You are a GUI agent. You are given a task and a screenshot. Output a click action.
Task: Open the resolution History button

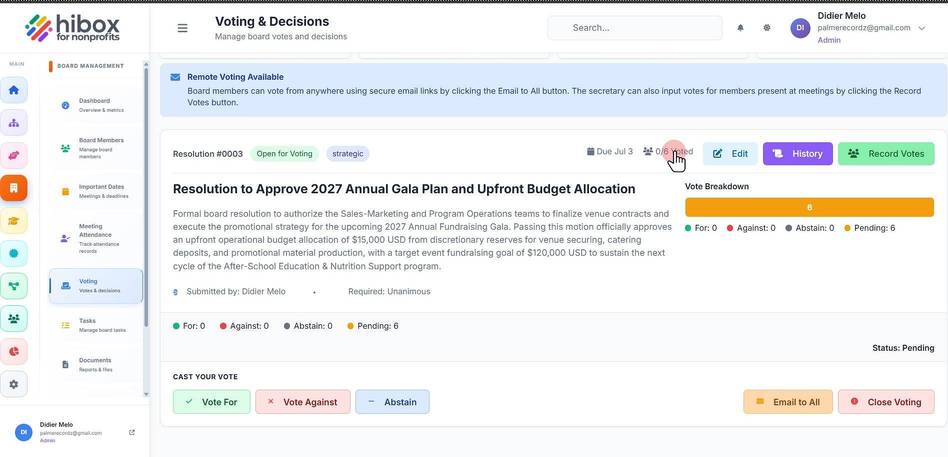797,154
